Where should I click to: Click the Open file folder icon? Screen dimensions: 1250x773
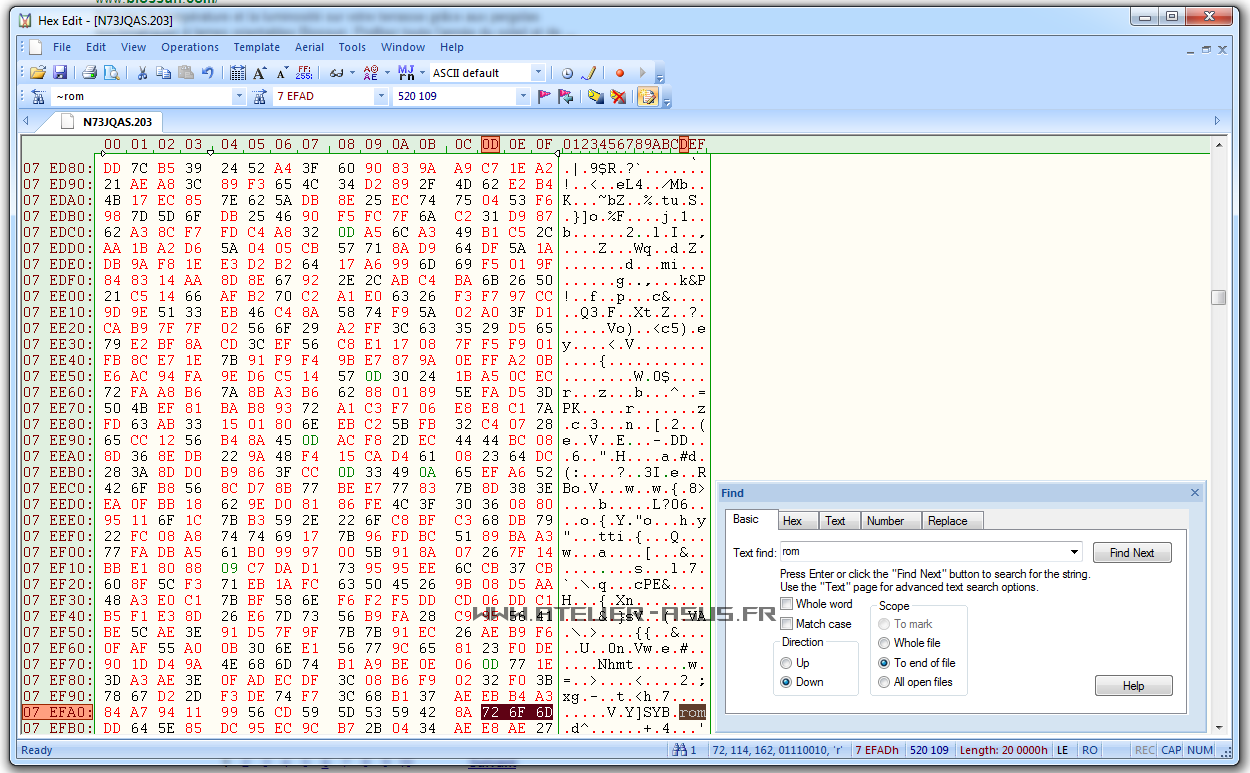pos(38,73)
